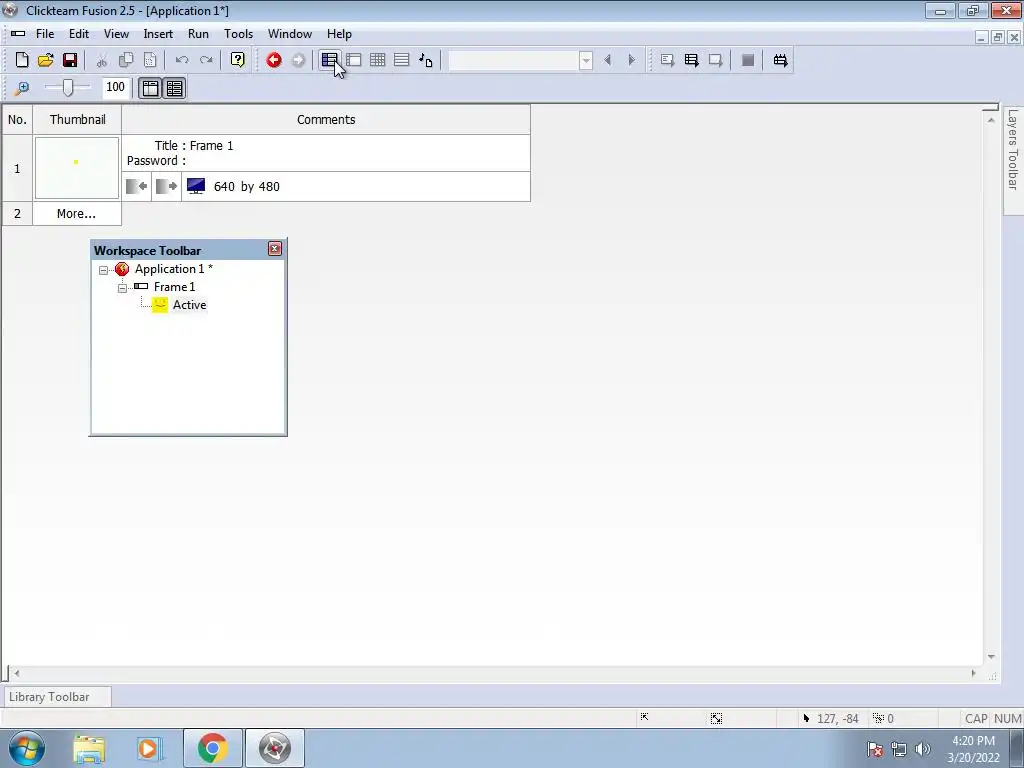
Task: Open the context help question-mark icon
Action: pos(238,60)
